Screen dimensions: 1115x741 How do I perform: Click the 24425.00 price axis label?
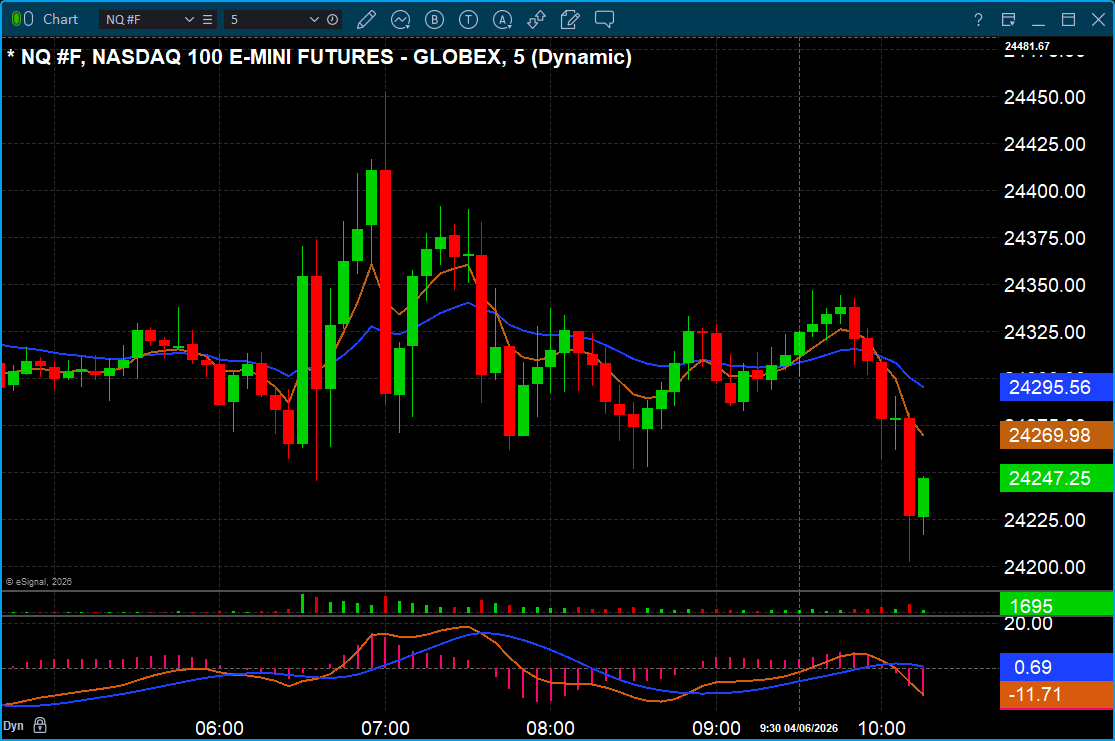pyautogui.click(x=1045, y=144)
